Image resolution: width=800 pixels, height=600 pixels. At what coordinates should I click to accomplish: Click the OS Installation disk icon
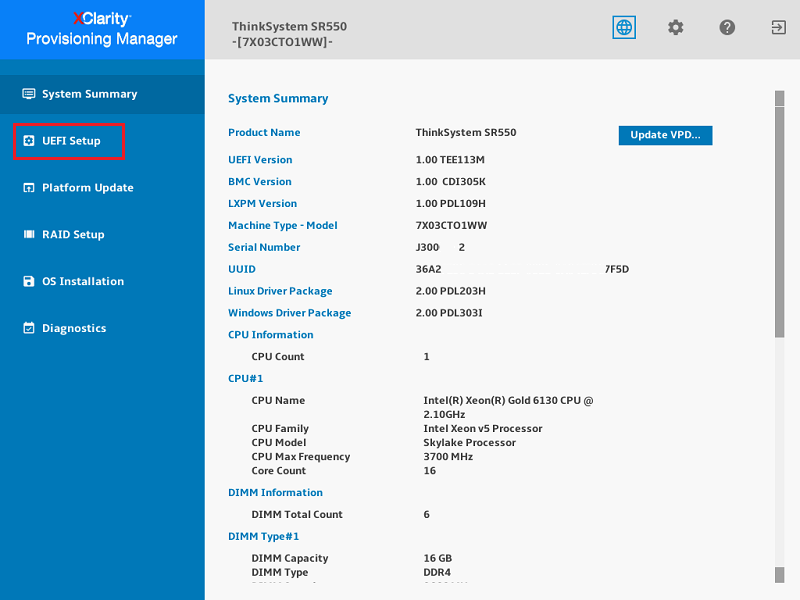29,282
